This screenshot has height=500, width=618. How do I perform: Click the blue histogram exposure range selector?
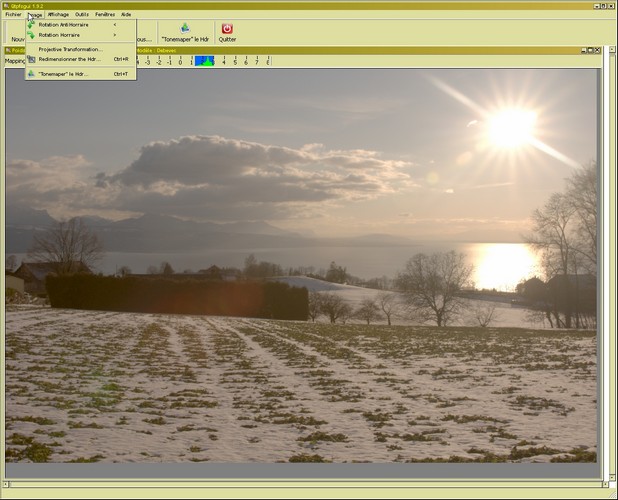[204, 61]
